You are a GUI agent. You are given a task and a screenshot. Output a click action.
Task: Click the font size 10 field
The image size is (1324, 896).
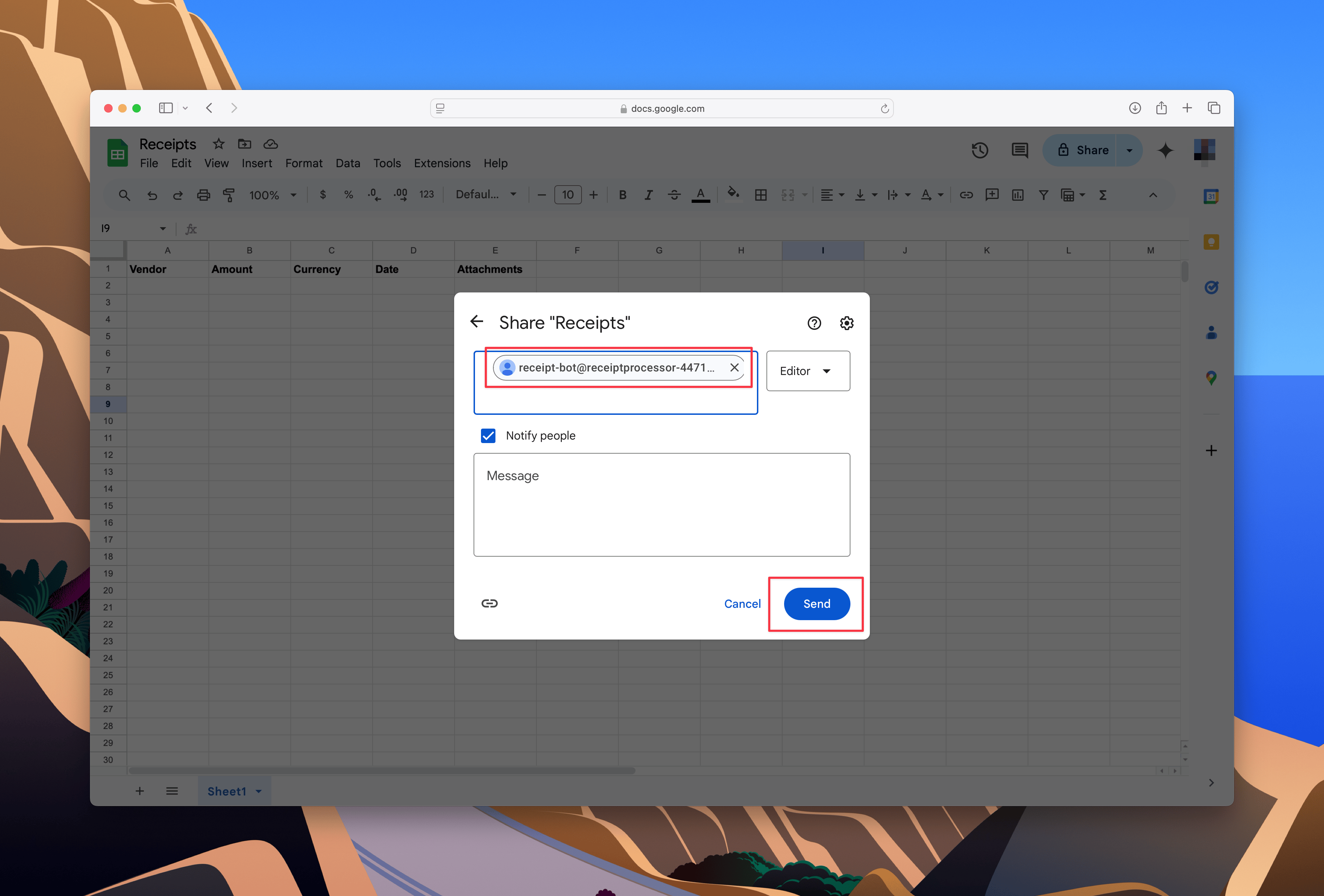(568, 195)
